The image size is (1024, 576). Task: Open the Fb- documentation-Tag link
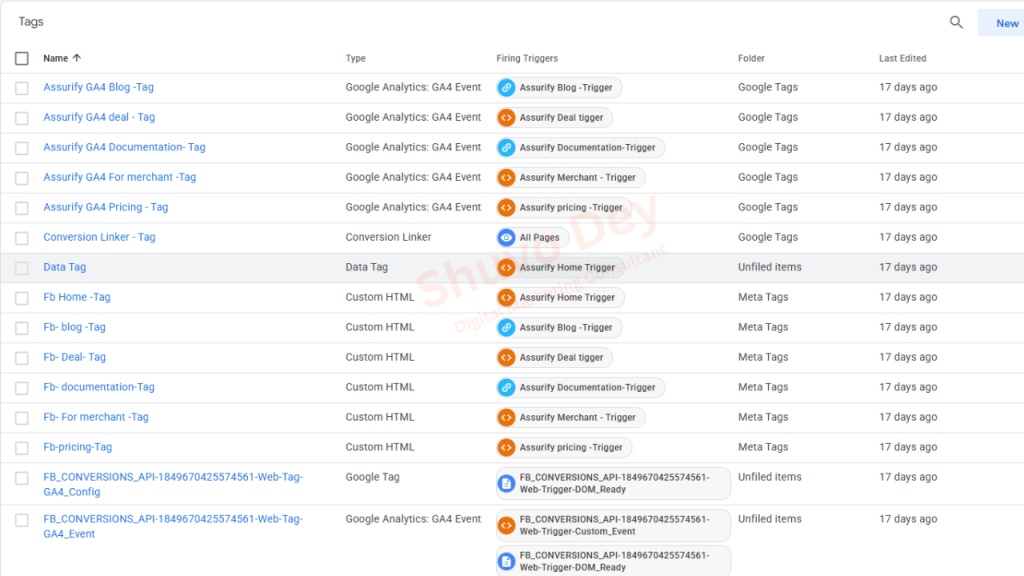point(99,387)
